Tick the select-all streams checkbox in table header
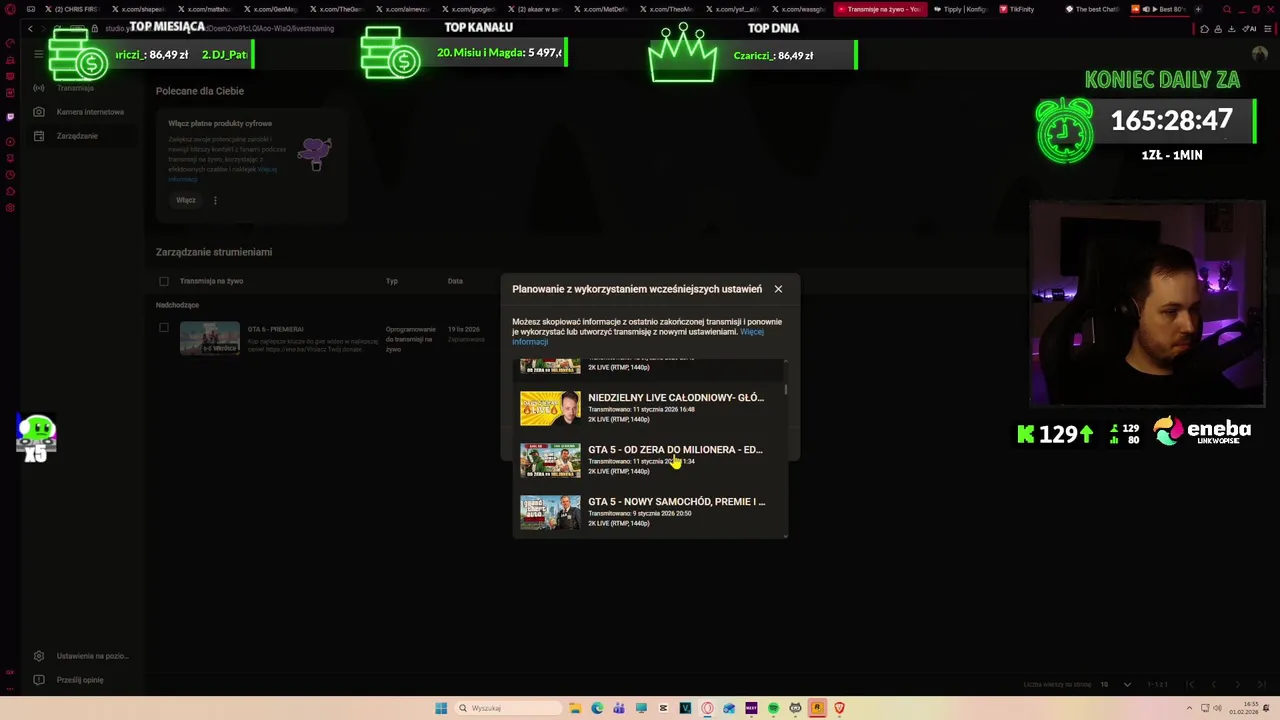The height and width of the screenshot is (720, 1280). [164, 281]
